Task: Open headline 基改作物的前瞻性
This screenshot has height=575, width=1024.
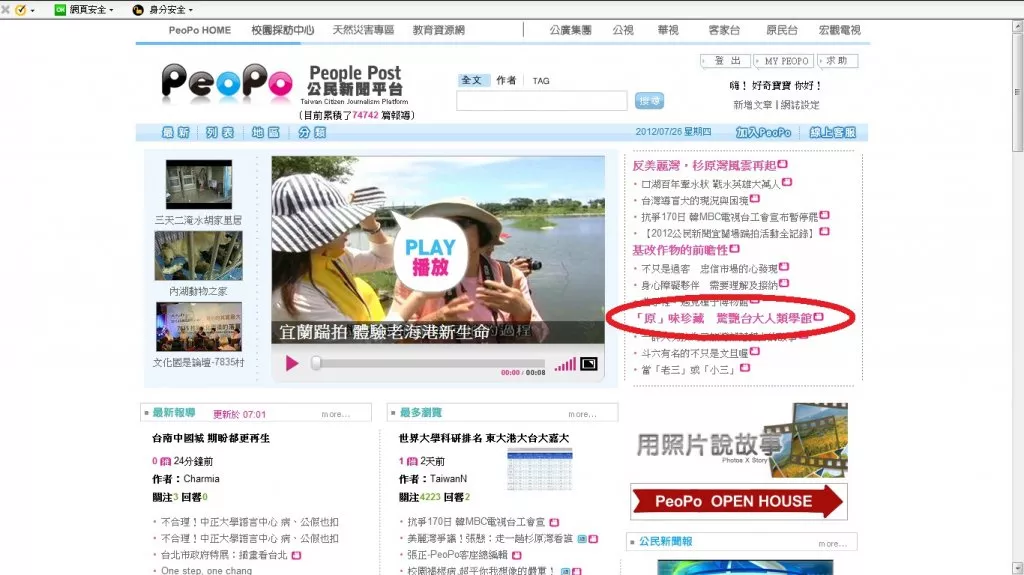Action: [x=680, y=250]
